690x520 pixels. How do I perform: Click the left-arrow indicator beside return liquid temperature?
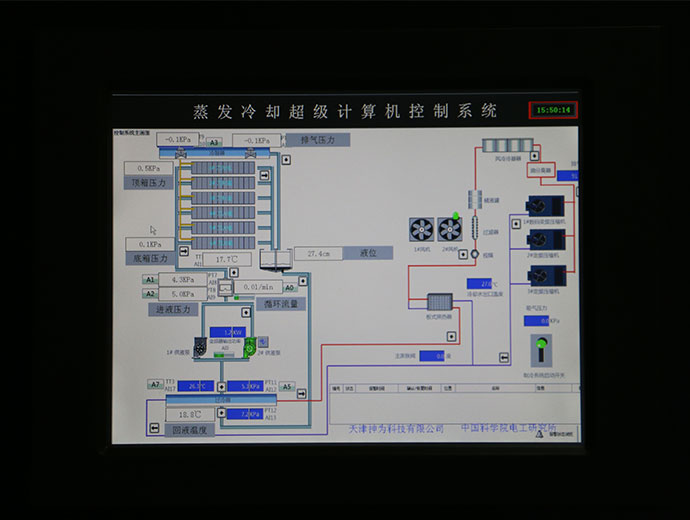155,428
